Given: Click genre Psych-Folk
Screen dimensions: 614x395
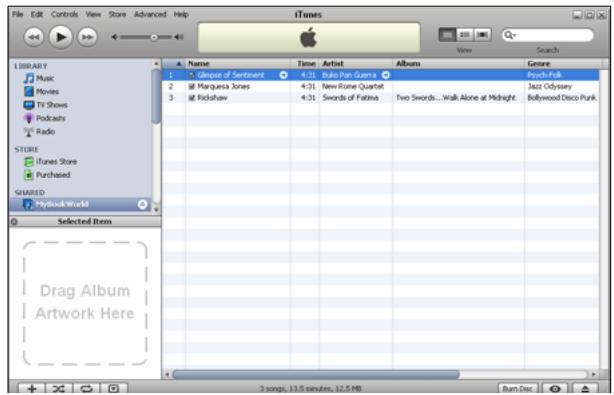Looking at the screenshot, I should coord(544,75).
